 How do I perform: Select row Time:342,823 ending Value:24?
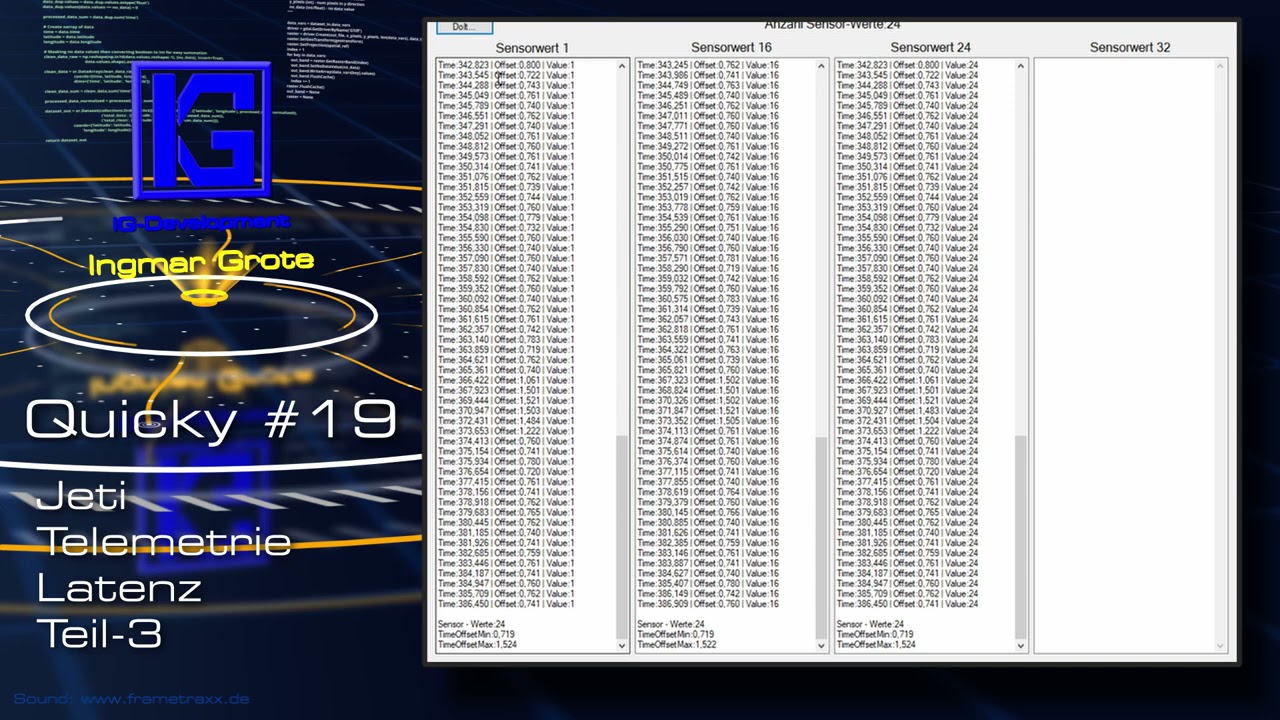pyautogui.click(x=908, y=65)
